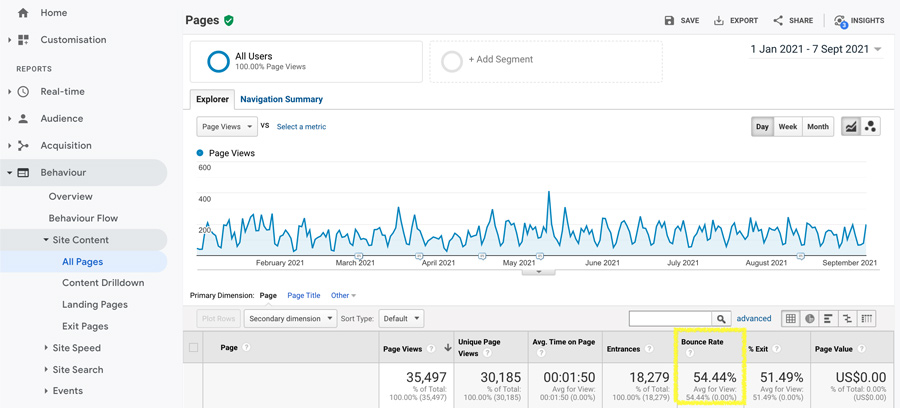The width and height of the screenshot is (900, 408).
Task: Click the advanced filter link
Action: point(754,319)
